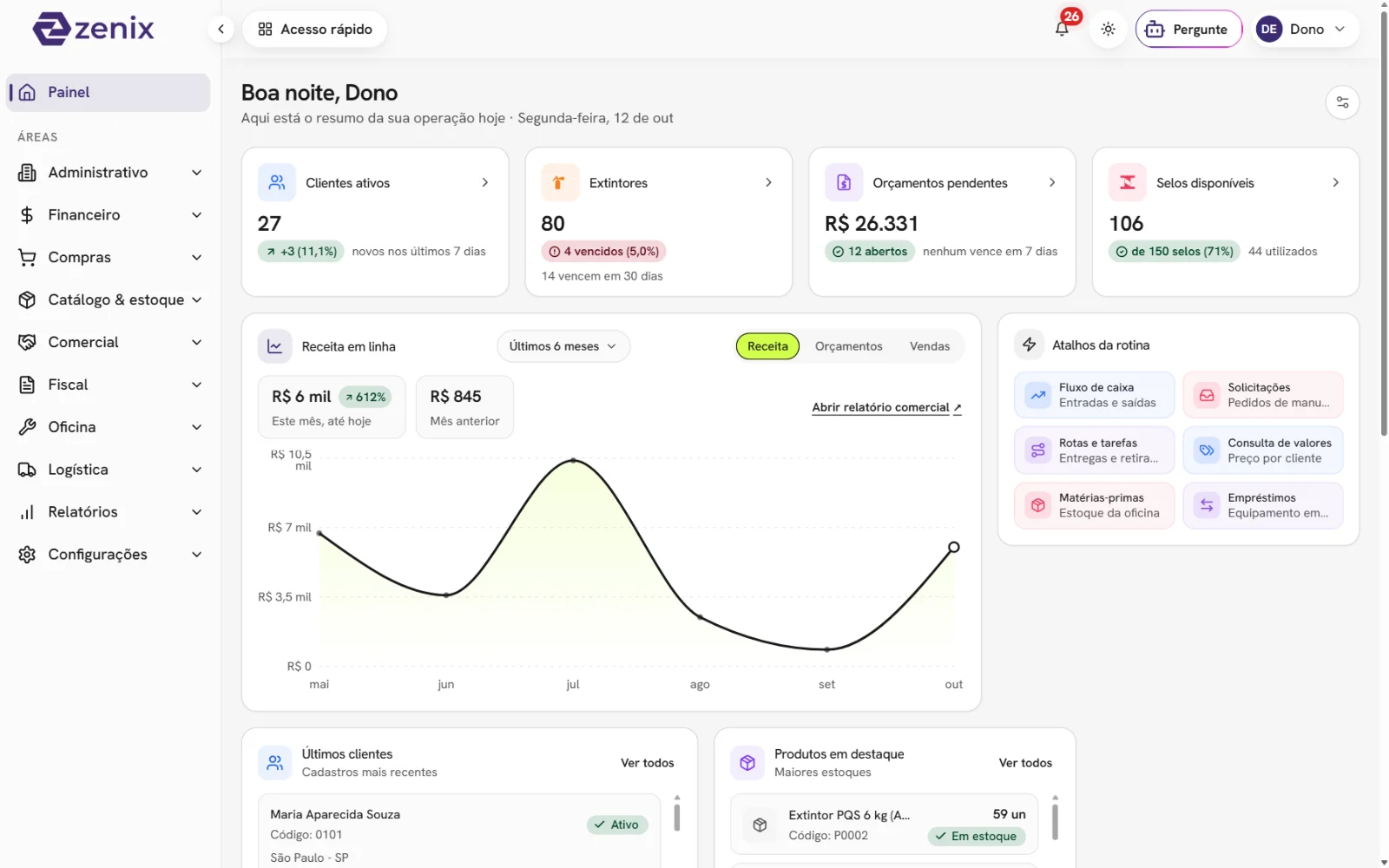Open Rotas e tarefas shortcut

(x=1094, y=450)
